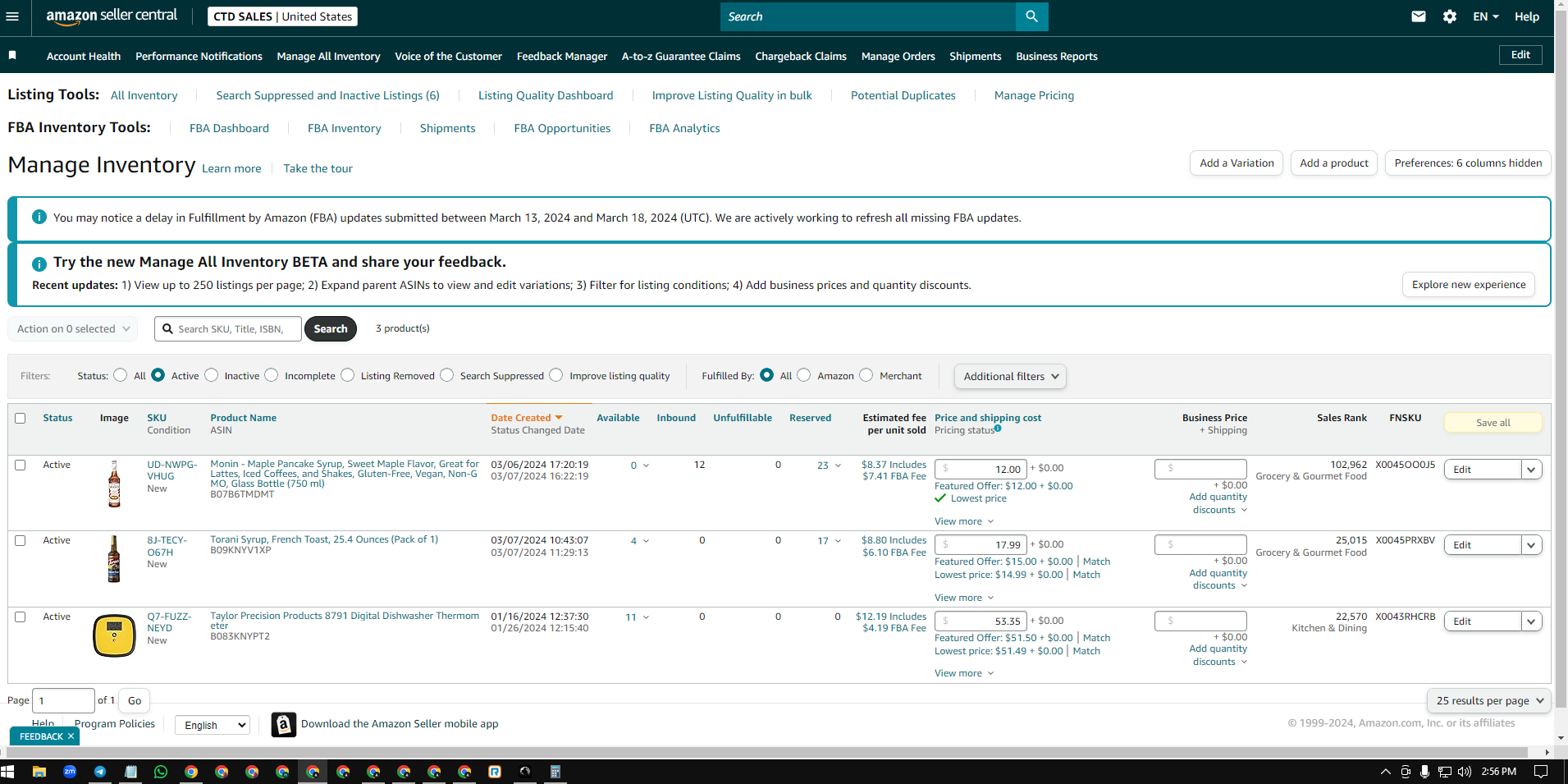Close the FEEDBACK tab with its X
Viewport: 1568px width, 784px height.
(x=71, y=736)
